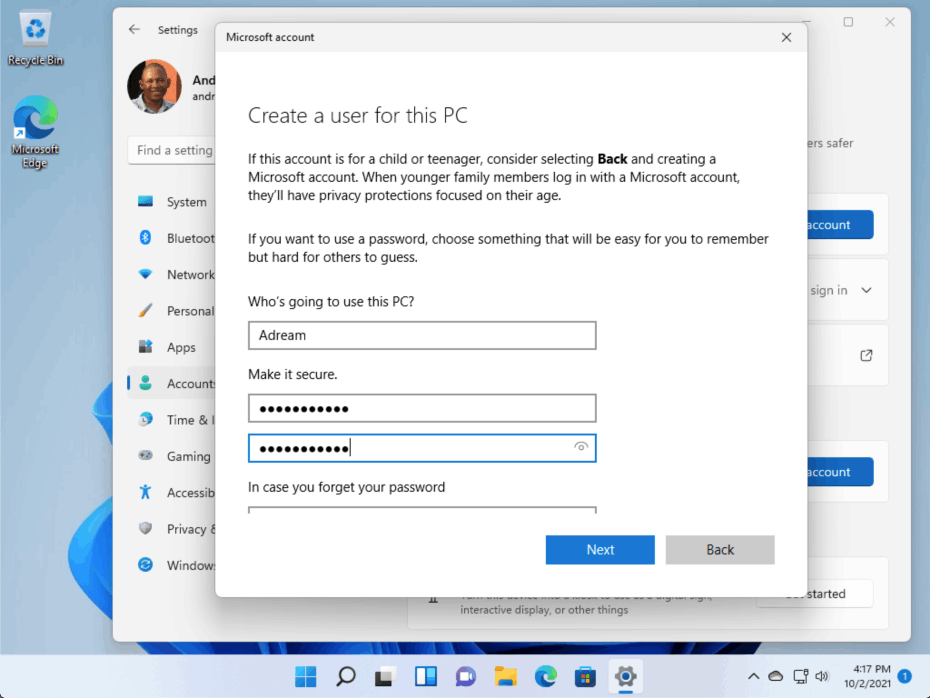Click the Get started kiosk button
Image resolution: width=930 pixels, height=698 pixels.
[x=815, y=594]
